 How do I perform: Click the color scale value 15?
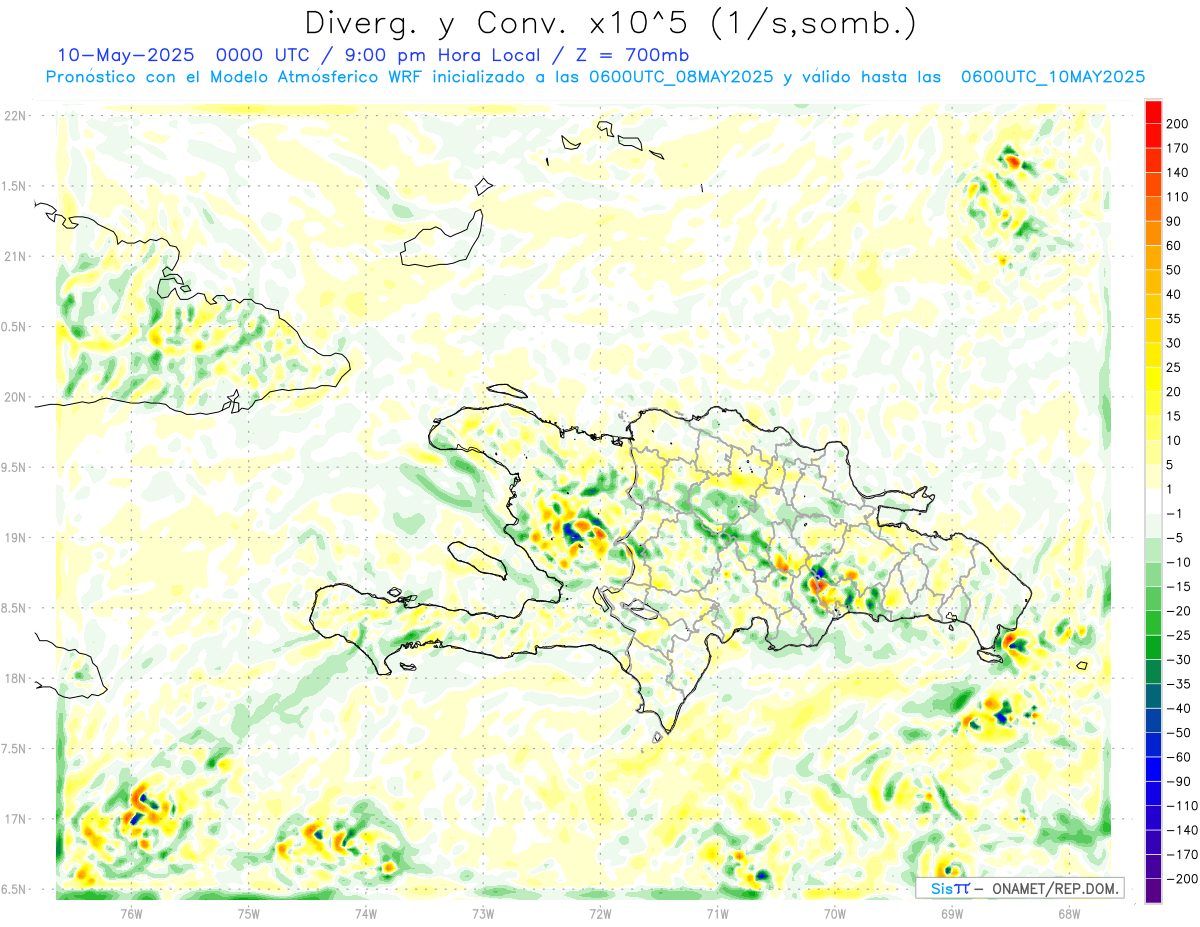tap(1175, 416)
